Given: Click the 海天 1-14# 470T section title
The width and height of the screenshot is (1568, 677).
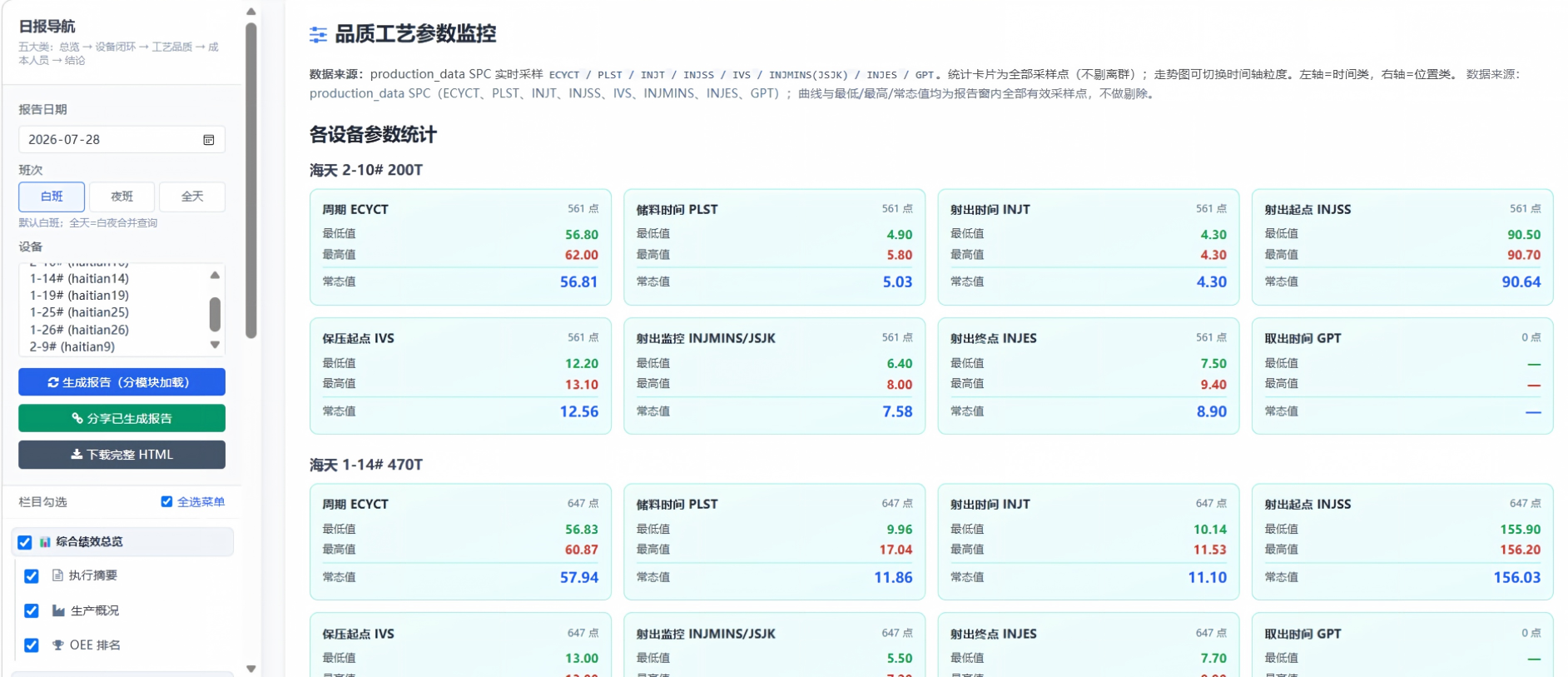Looking at the screenshot, I should 366,465.
